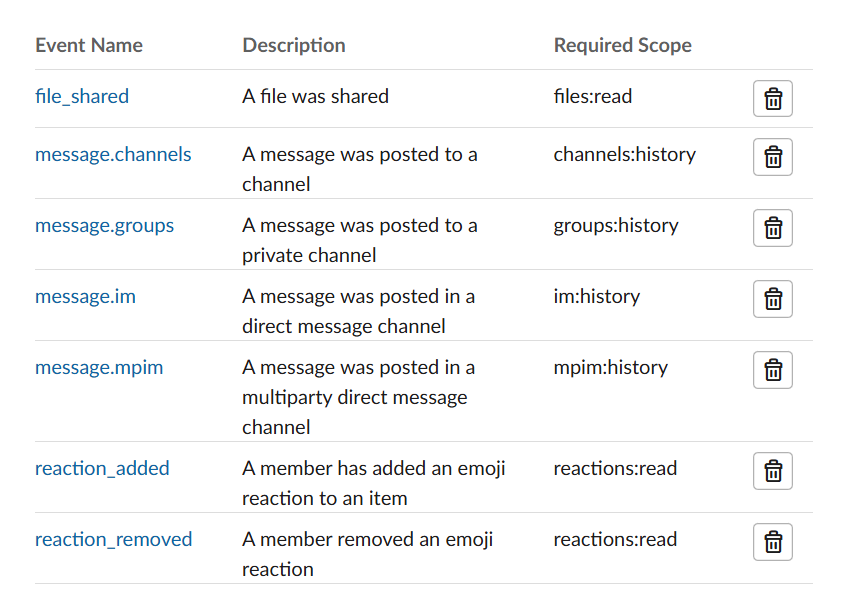The height and width of the screenshot is (600, 848).
Task: Click the reaction_added event link
Action: pyautogui.click(x=102, y=469)
